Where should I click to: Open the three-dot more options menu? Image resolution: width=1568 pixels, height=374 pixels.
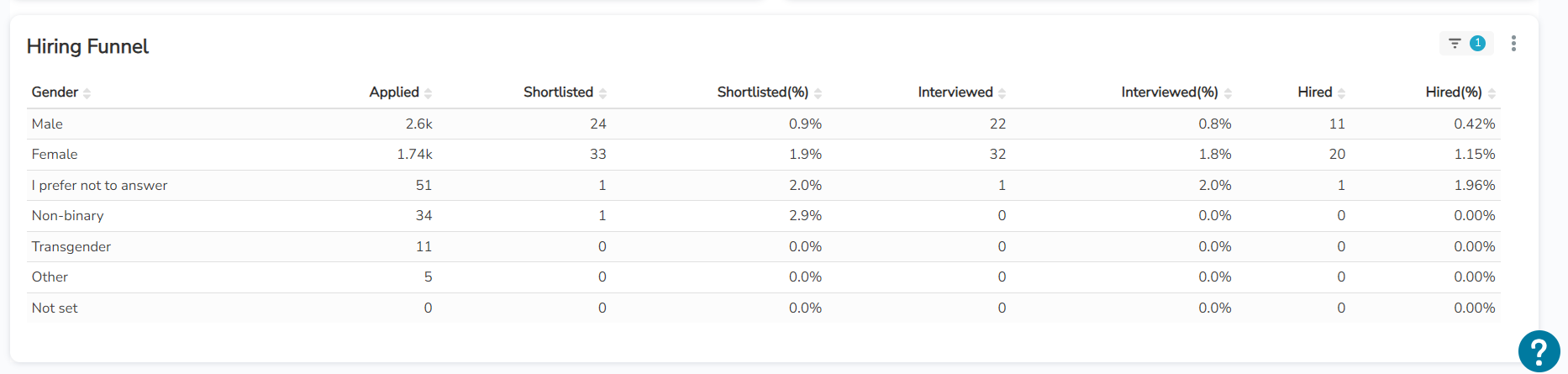pos(1513,44)
